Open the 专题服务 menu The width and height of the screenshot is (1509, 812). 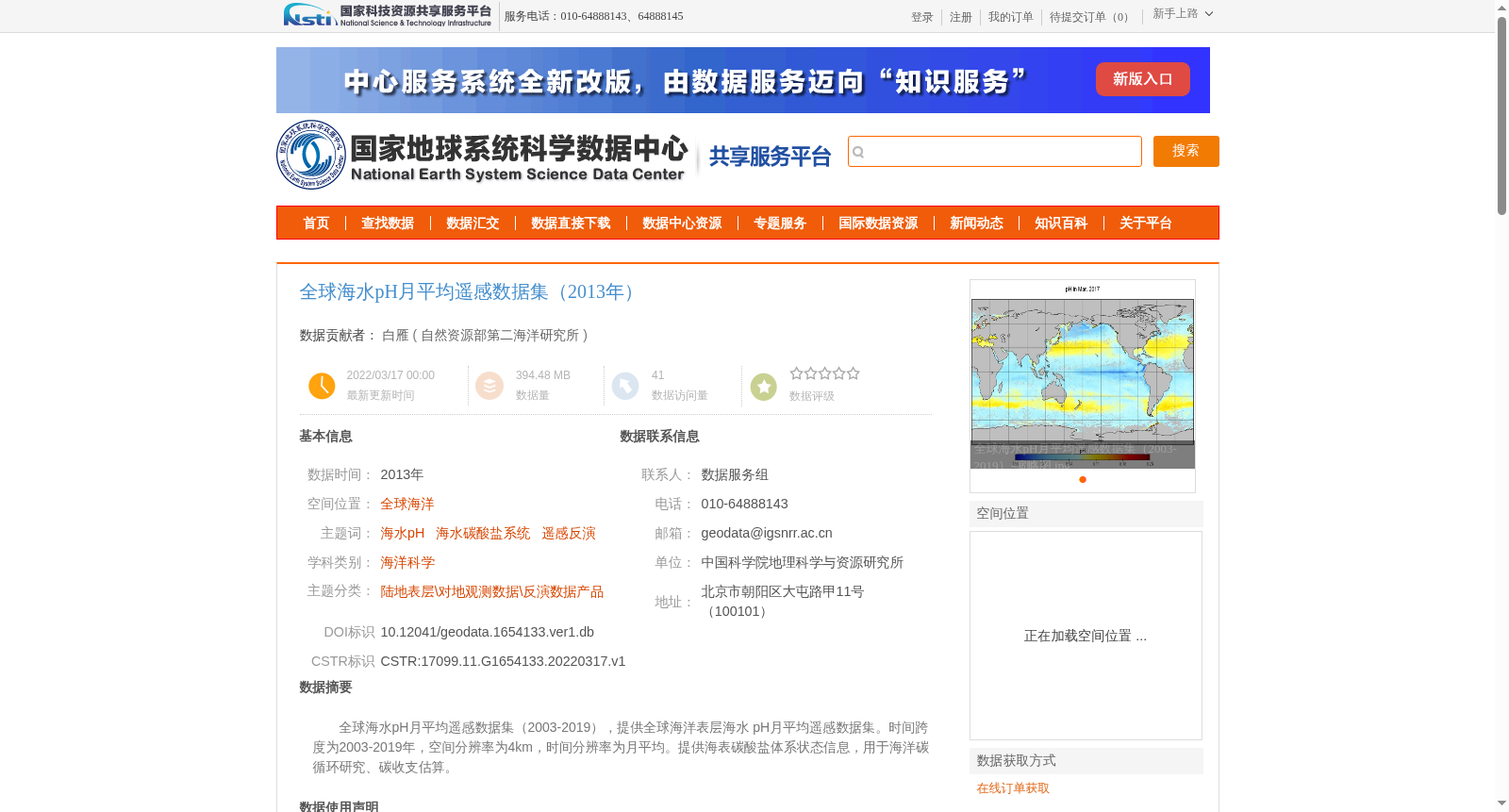tap(780, 224)
